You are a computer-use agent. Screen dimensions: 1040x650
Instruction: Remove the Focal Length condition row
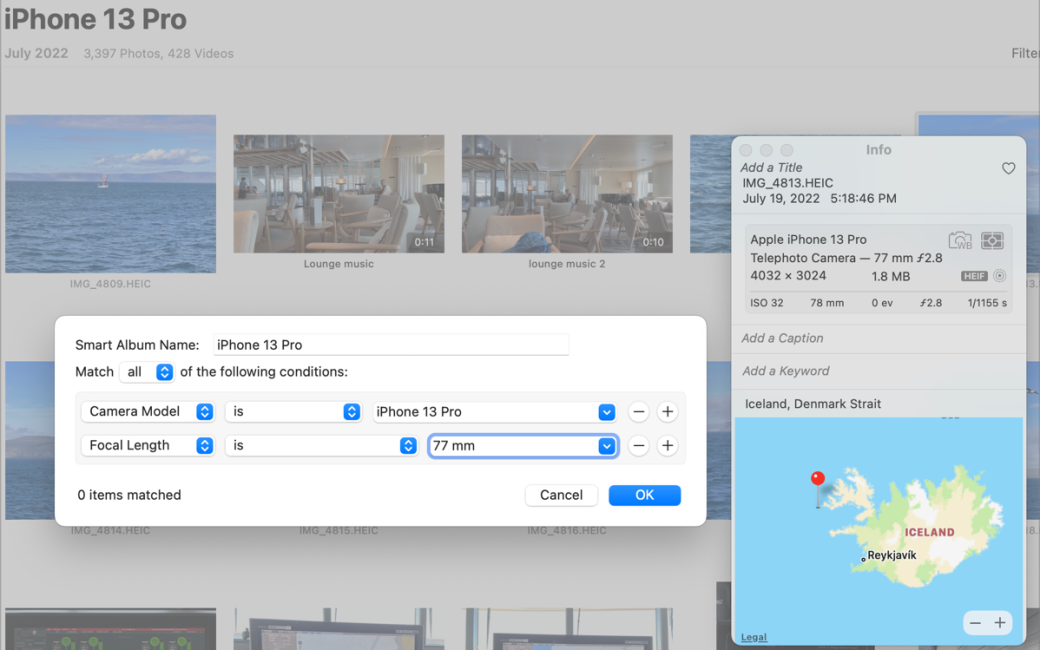pyautogui.click(x=638, y=446)
